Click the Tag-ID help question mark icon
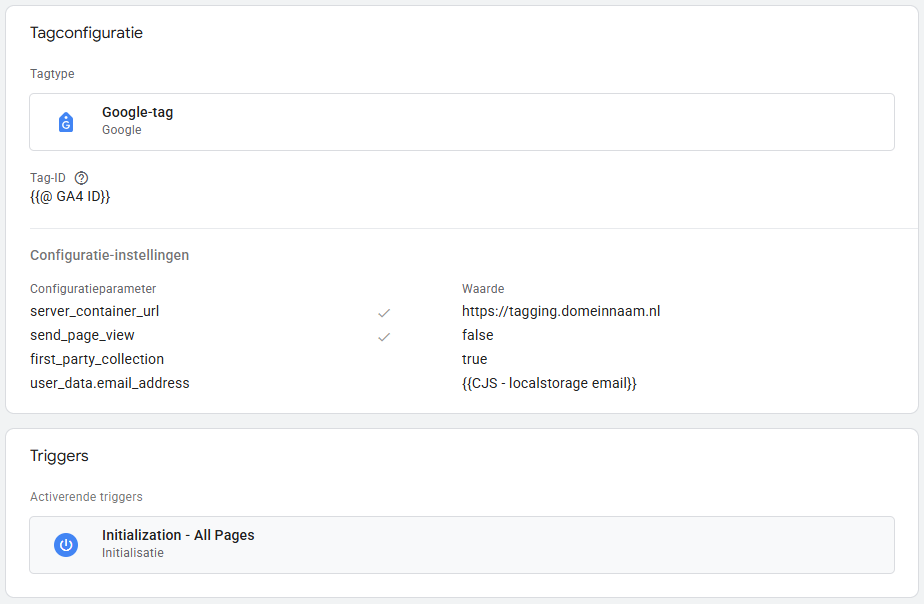The height and width of the screenshot is (604, 924). point(81,178)
